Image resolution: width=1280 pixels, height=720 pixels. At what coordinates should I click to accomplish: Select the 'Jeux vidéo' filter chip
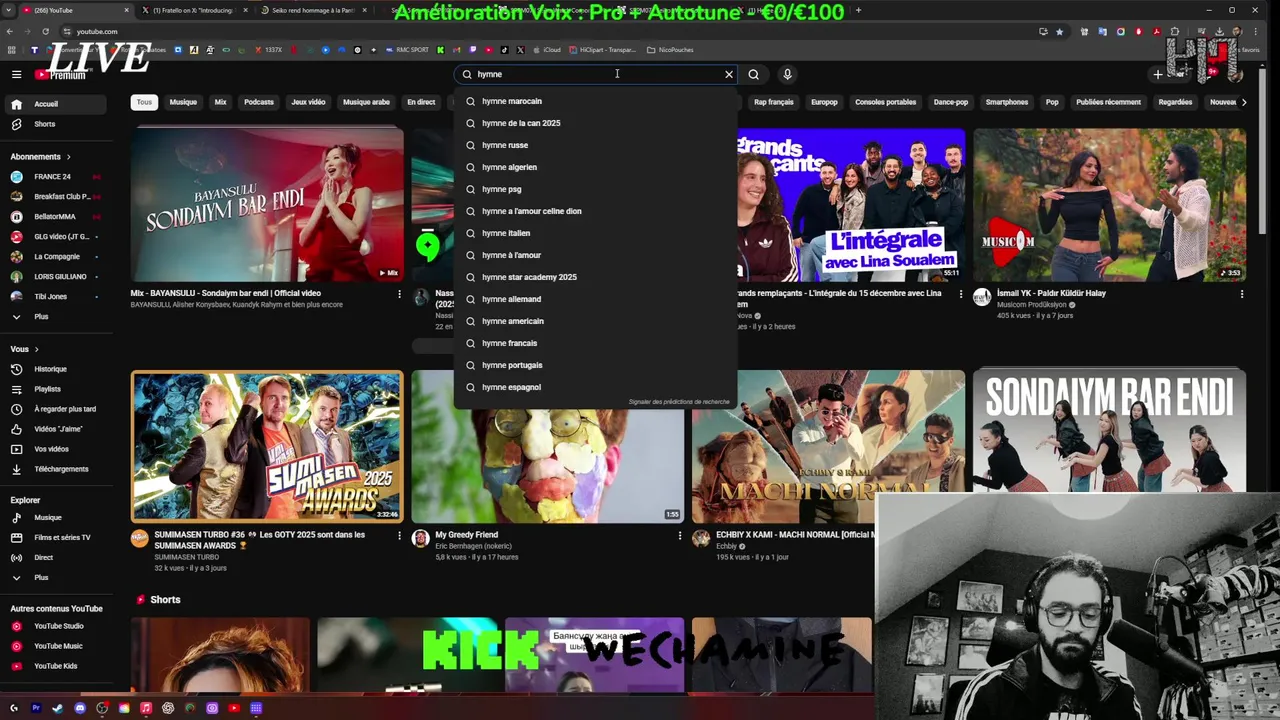308,102
